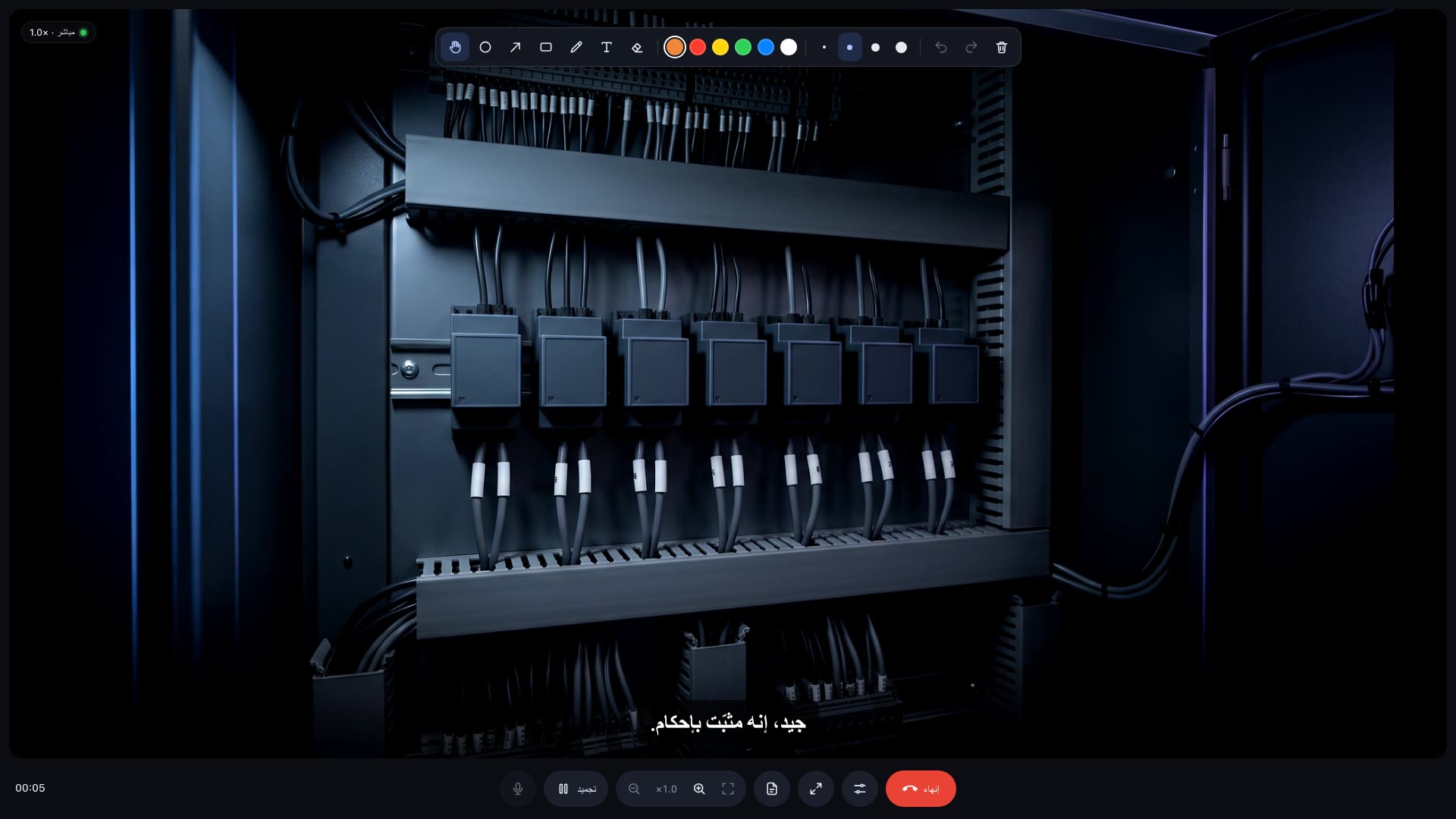The image size is (1456, 819).
Task: Fit the video to screen
Action: tap(728, 789)
